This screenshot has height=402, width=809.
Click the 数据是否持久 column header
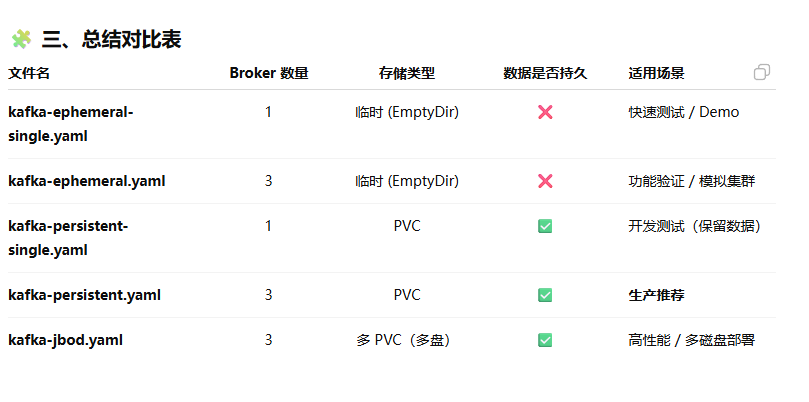[x=545, y=73]
